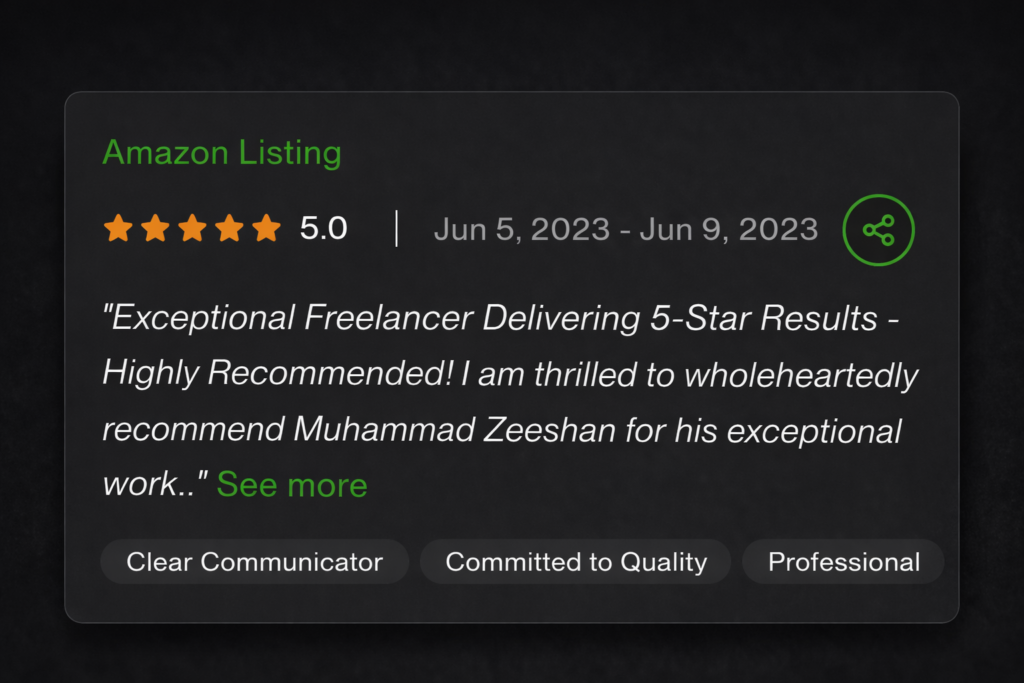Select the Clear Communicator tag
The image size is (1024, 683).
click(254, 562)
